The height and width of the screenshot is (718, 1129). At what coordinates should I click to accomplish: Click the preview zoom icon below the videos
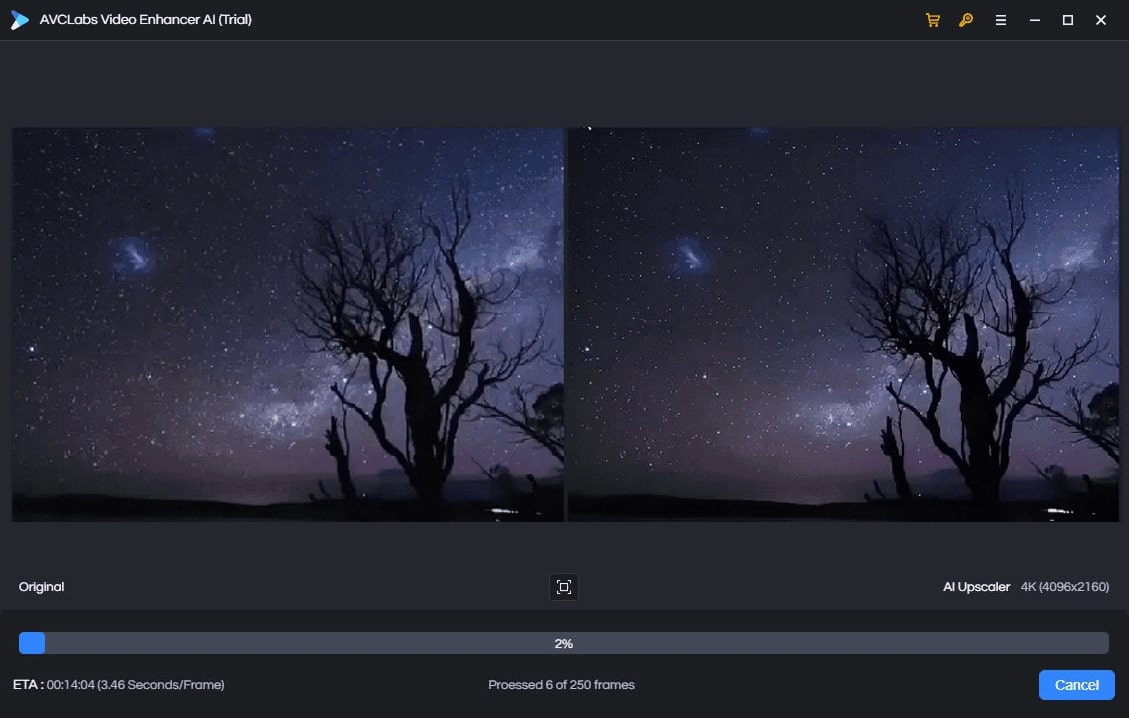(563, 587)
